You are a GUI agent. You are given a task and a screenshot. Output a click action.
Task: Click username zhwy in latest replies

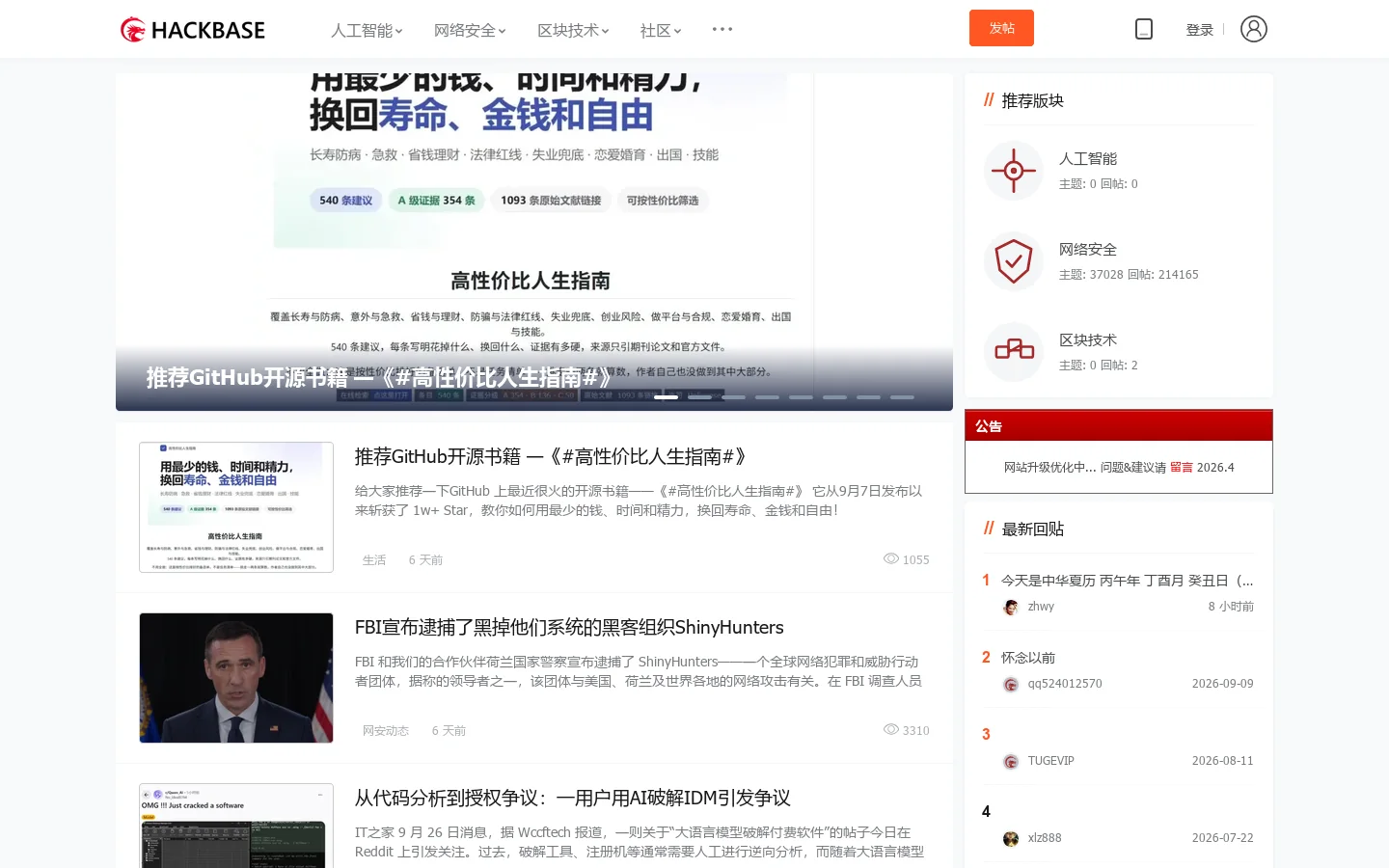(x=1041, y=607)
